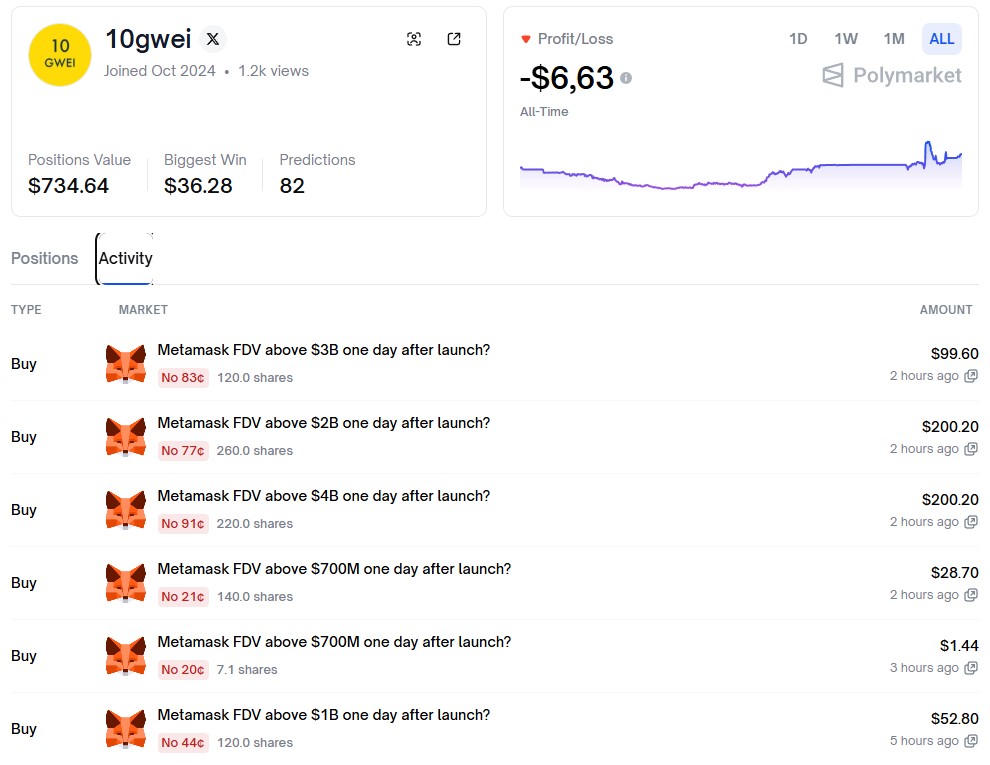This screenshot has width=990, height=765.
Task: Click the X (Twitter) profile icon
Action: [213, 40]
